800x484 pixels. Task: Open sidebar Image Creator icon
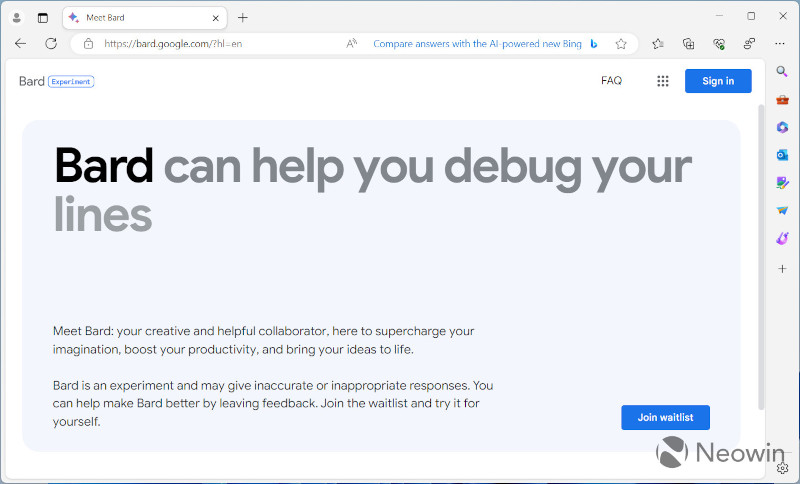[x=782, y=183]
